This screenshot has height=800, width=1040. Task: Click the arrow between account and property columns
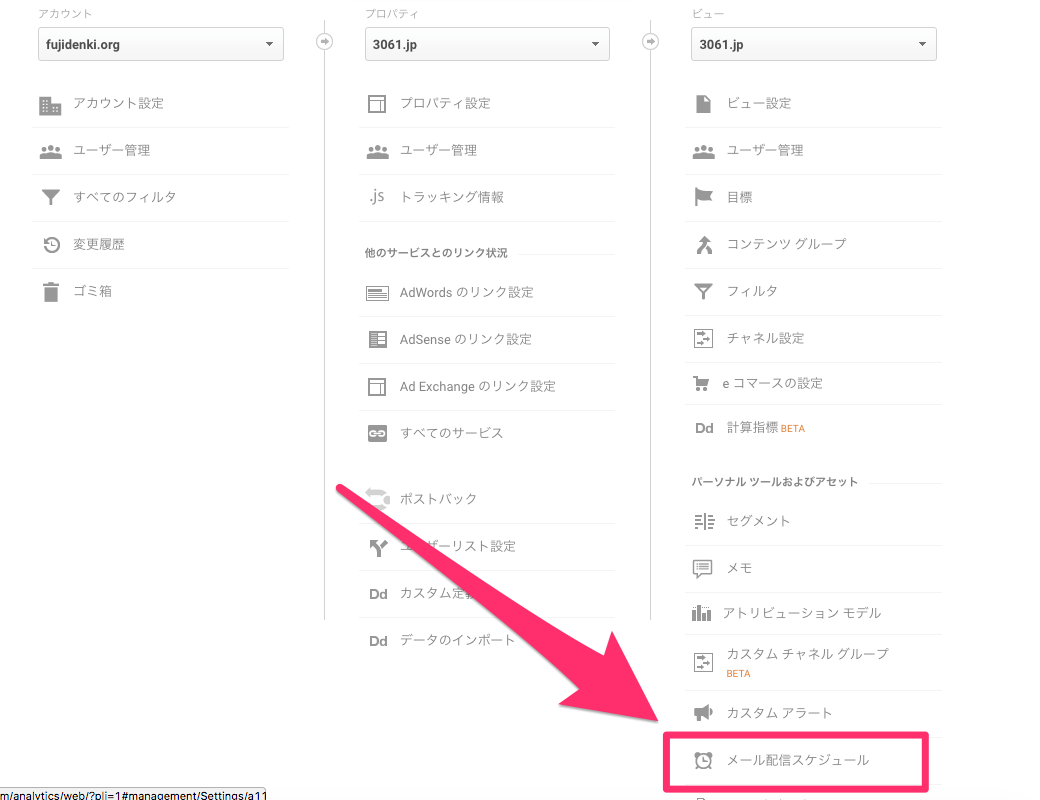(x=324, y=41)
